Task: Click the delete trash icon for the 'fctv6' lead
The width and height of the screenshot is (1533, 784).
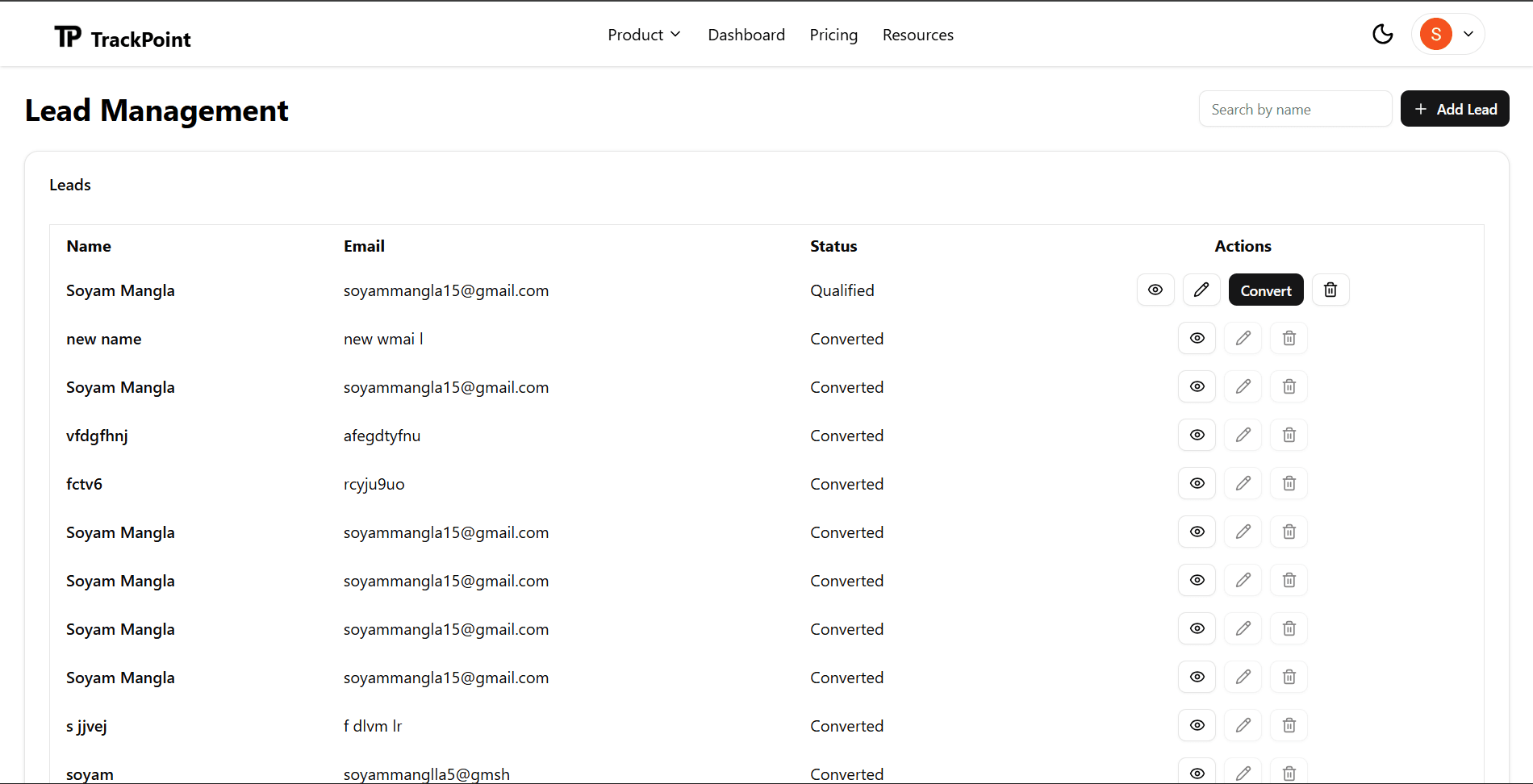Action: coord(1288,483)
